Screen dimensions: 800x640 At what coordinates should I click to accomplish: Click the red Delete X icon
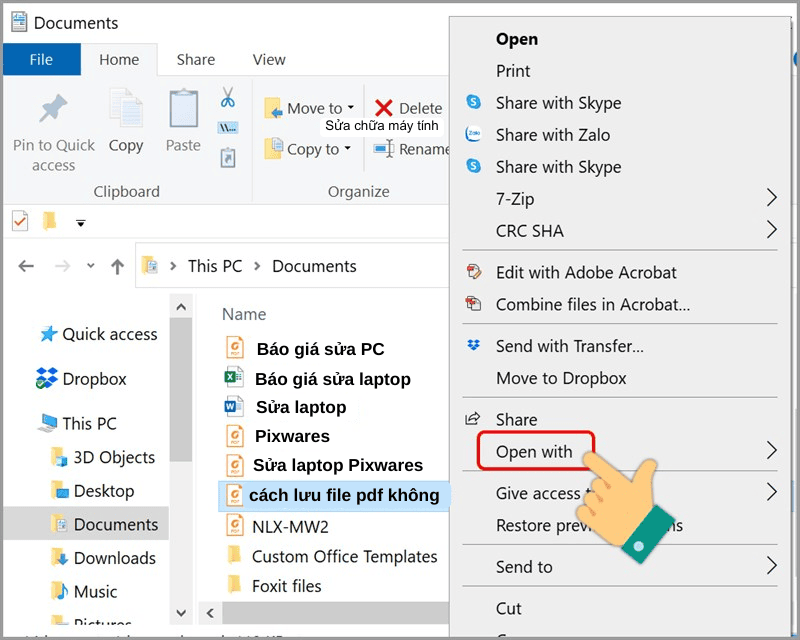(x=384, y=108)
